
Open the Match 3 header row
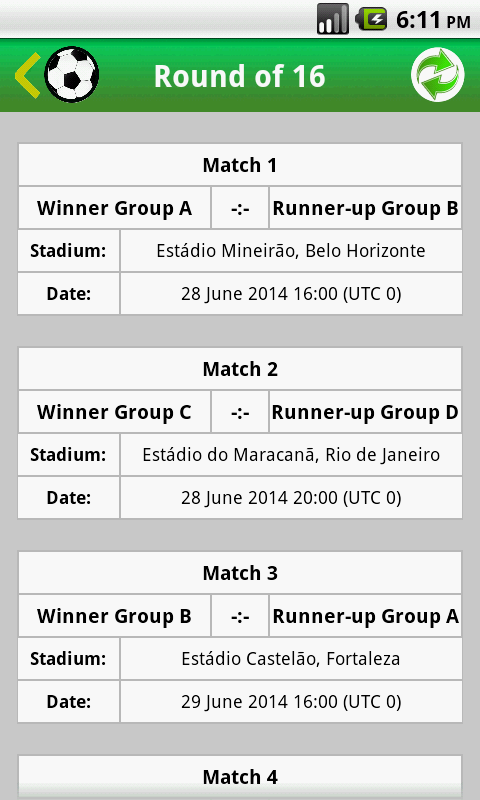point(240,573)
